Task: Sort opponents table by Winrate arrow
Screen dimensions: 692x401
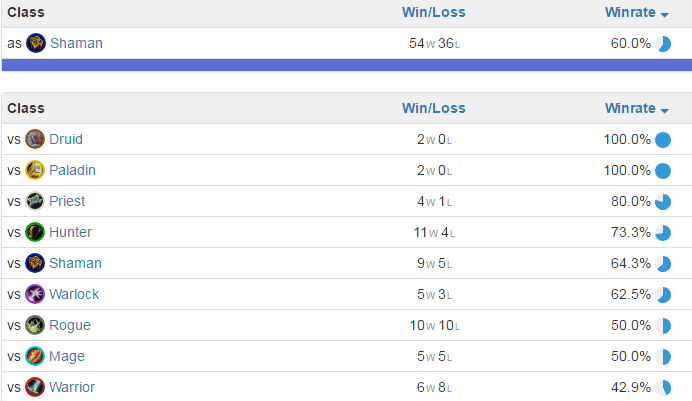Action: (665, 111)
